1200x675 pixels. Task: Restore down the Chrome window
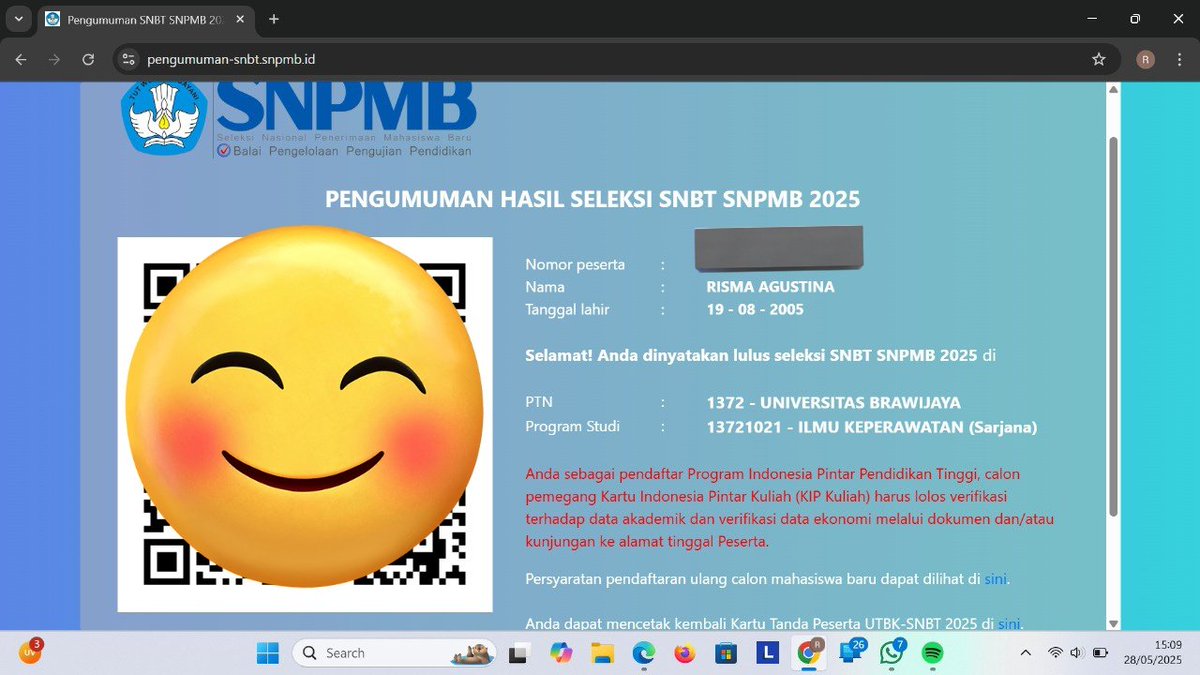pos(1135,19)
